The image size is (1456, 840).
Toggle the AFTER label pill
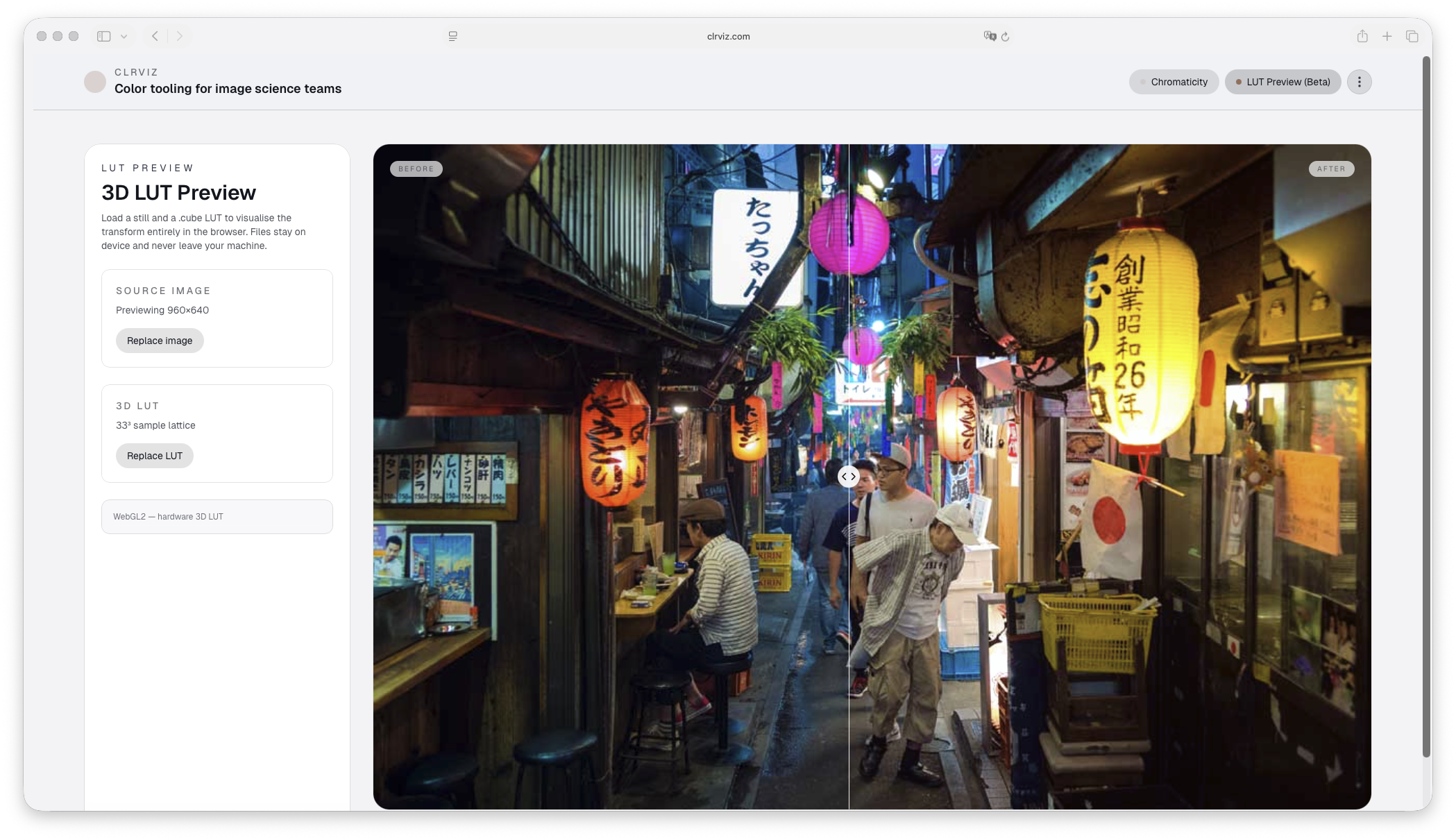[1331, 169]
